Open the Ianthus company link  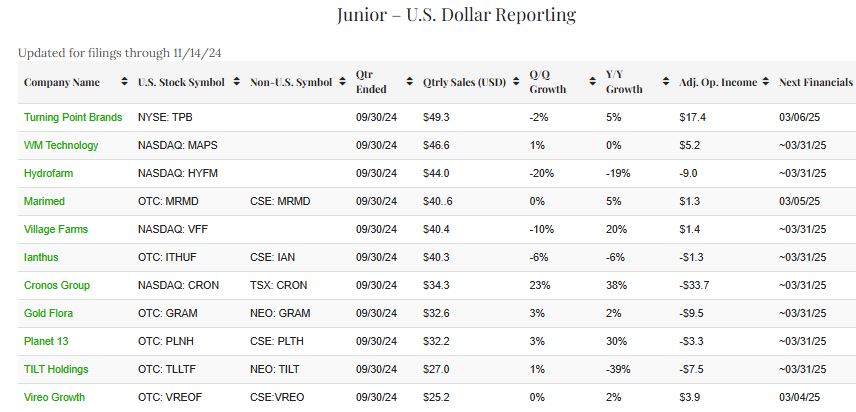click(x=43, y=257)
